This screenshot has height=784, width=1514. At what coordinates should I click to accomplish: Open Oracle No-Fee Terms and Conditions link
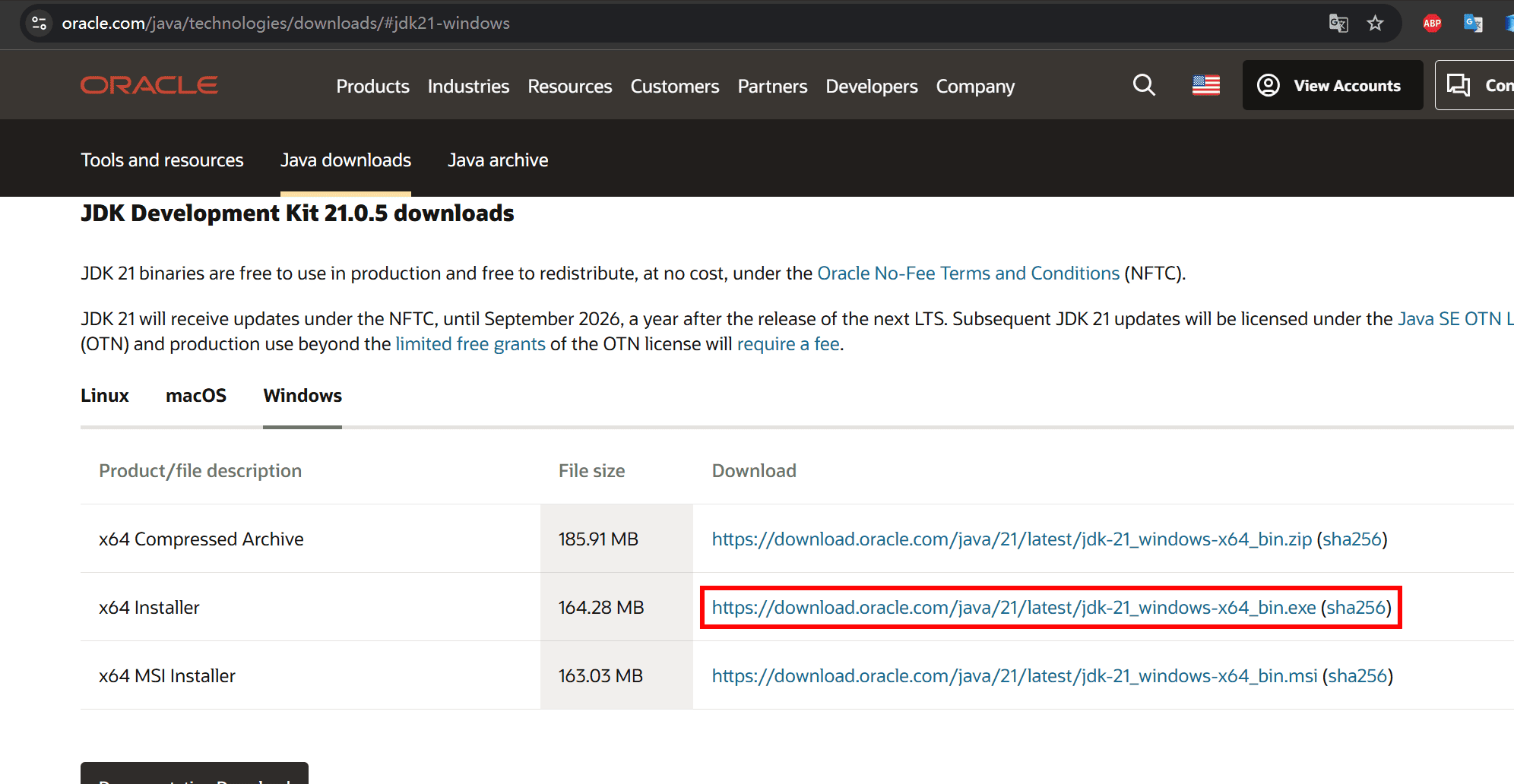(968, 273)
